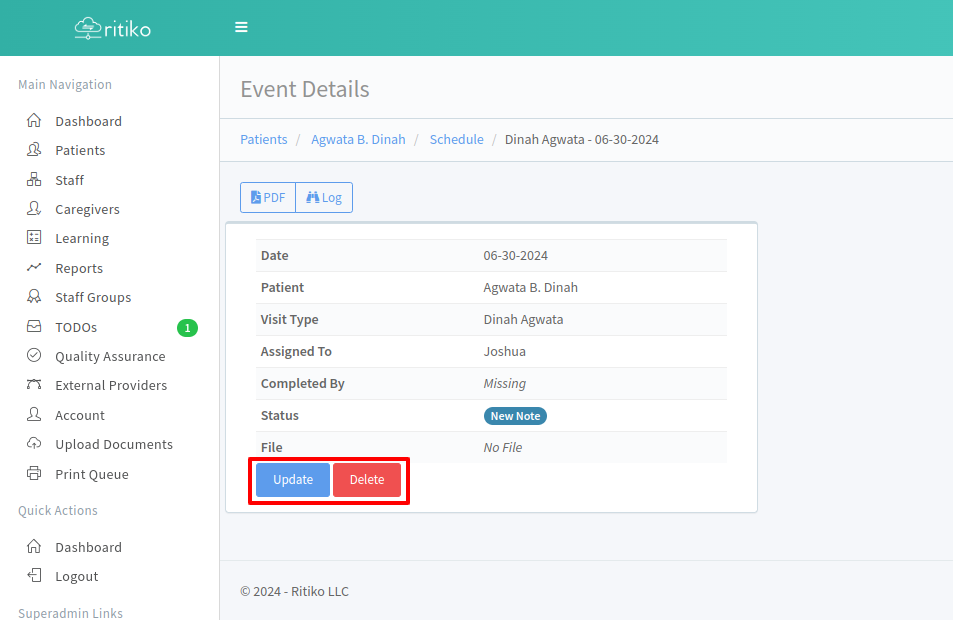
Task: Open TODOs menu item
Action: click(x=76, y=327)
